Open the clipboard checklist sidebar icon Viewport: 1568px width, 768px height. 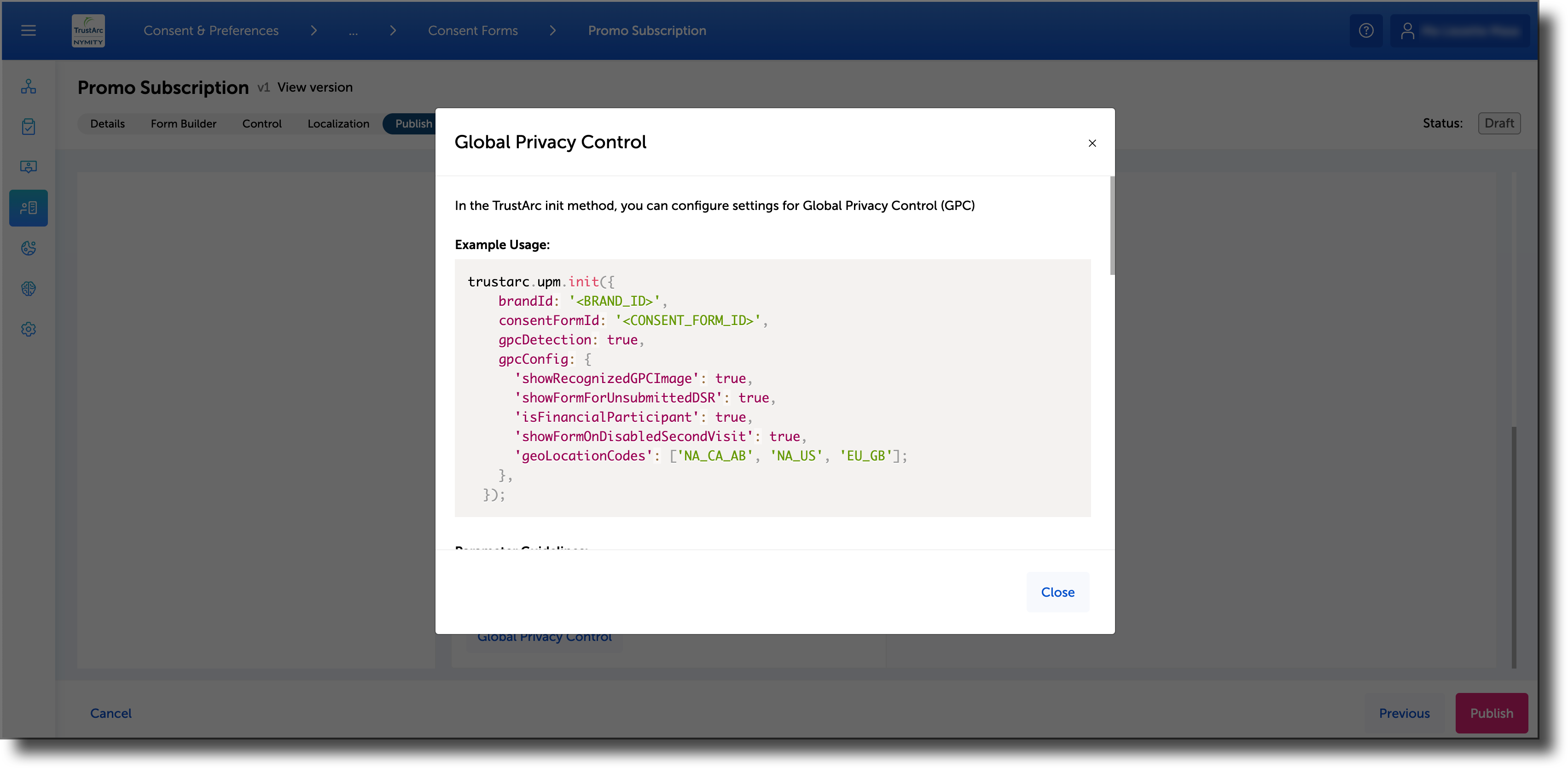pyautogui.click(x=28, y=127)
